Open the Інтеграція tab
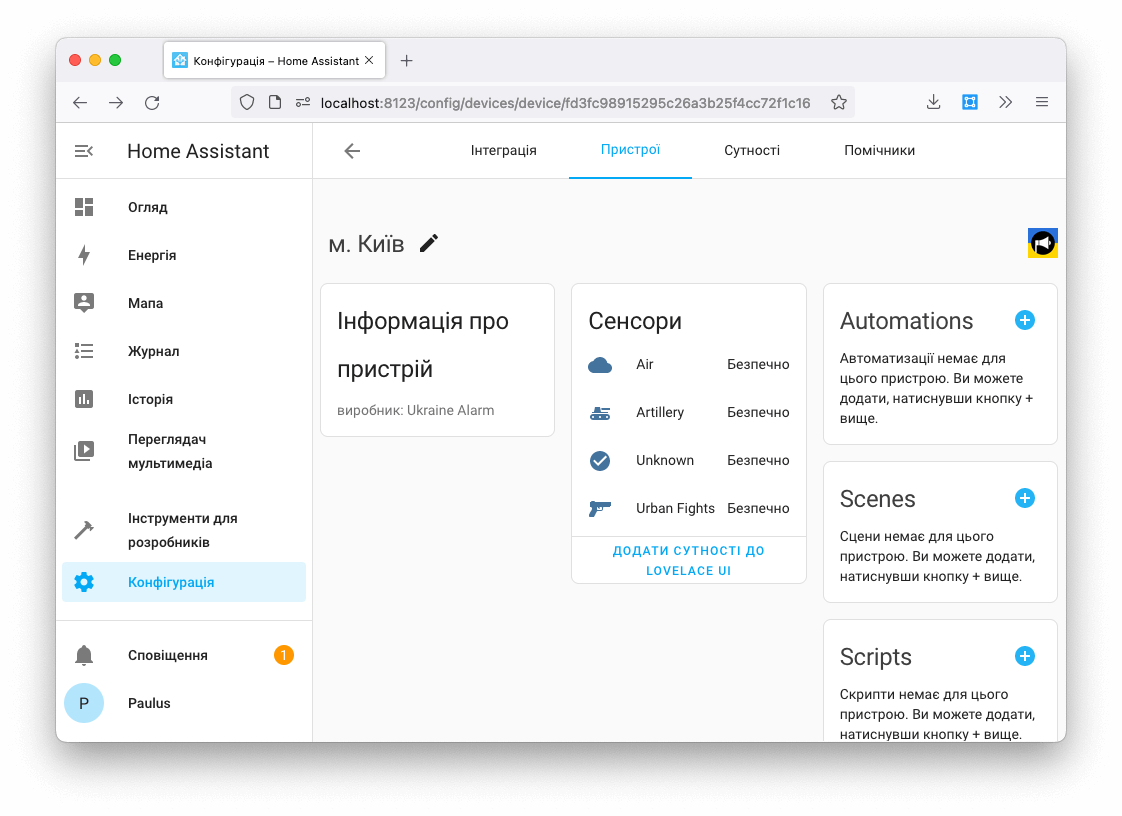Image resolution: width=1122 pixels, height=816 pixels. click(504, 150)
